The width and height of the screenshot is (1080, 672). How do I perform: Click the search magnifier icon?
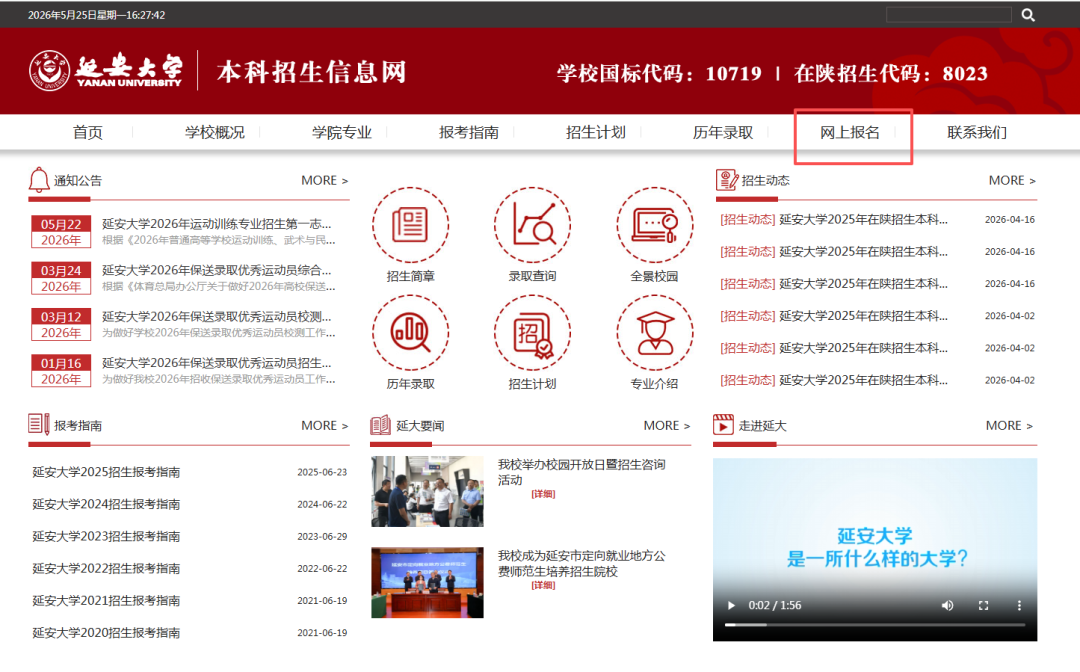click(x=1028, y=15)
